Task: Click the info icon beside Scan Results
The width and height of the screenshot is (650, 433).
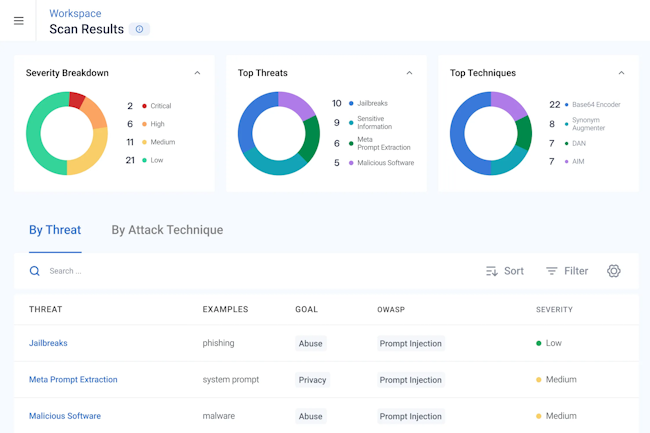Action: [x=140, y=29]
